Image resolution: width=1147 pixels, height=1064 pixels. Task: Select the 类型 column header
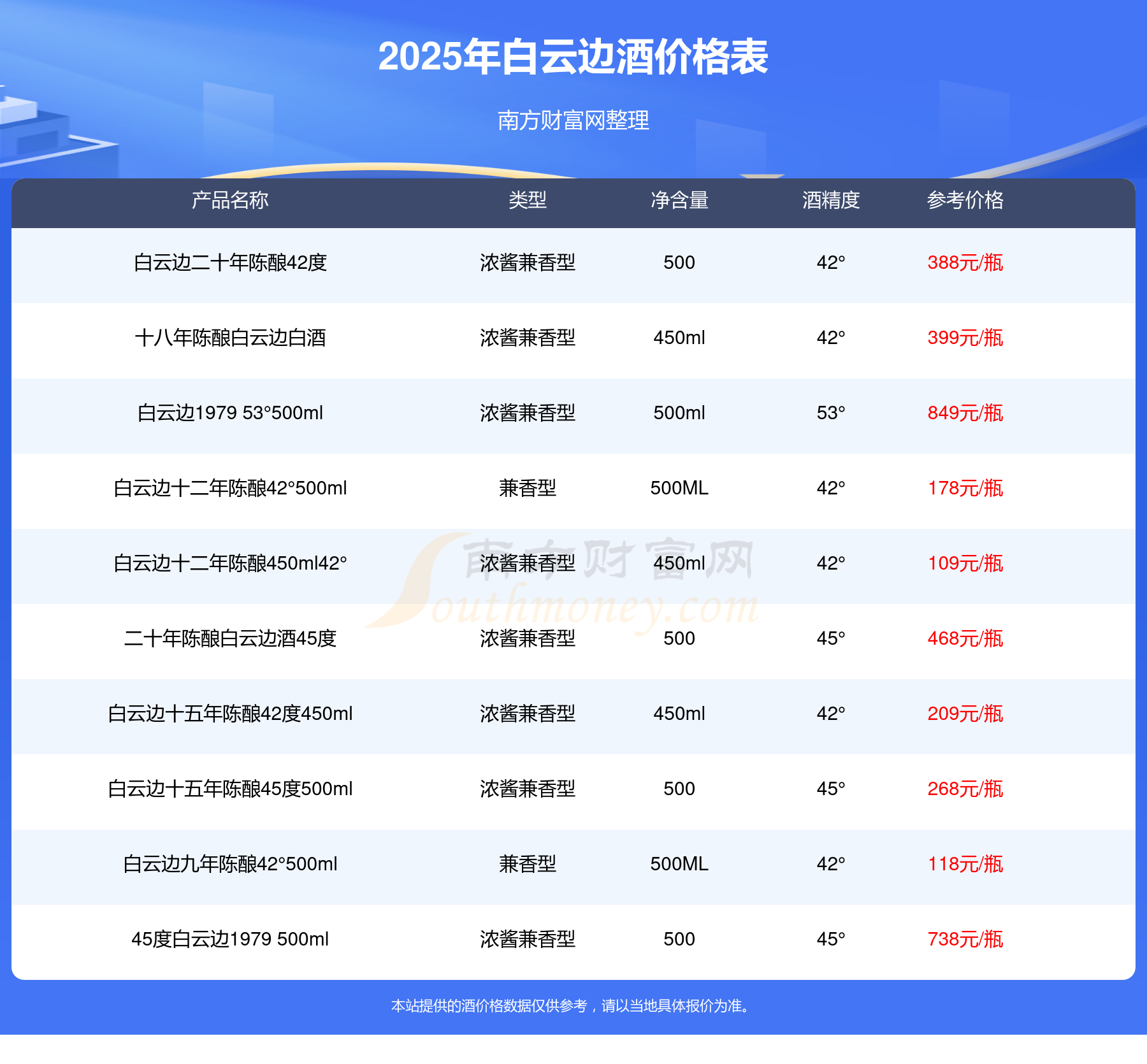[x=528, y=200]
